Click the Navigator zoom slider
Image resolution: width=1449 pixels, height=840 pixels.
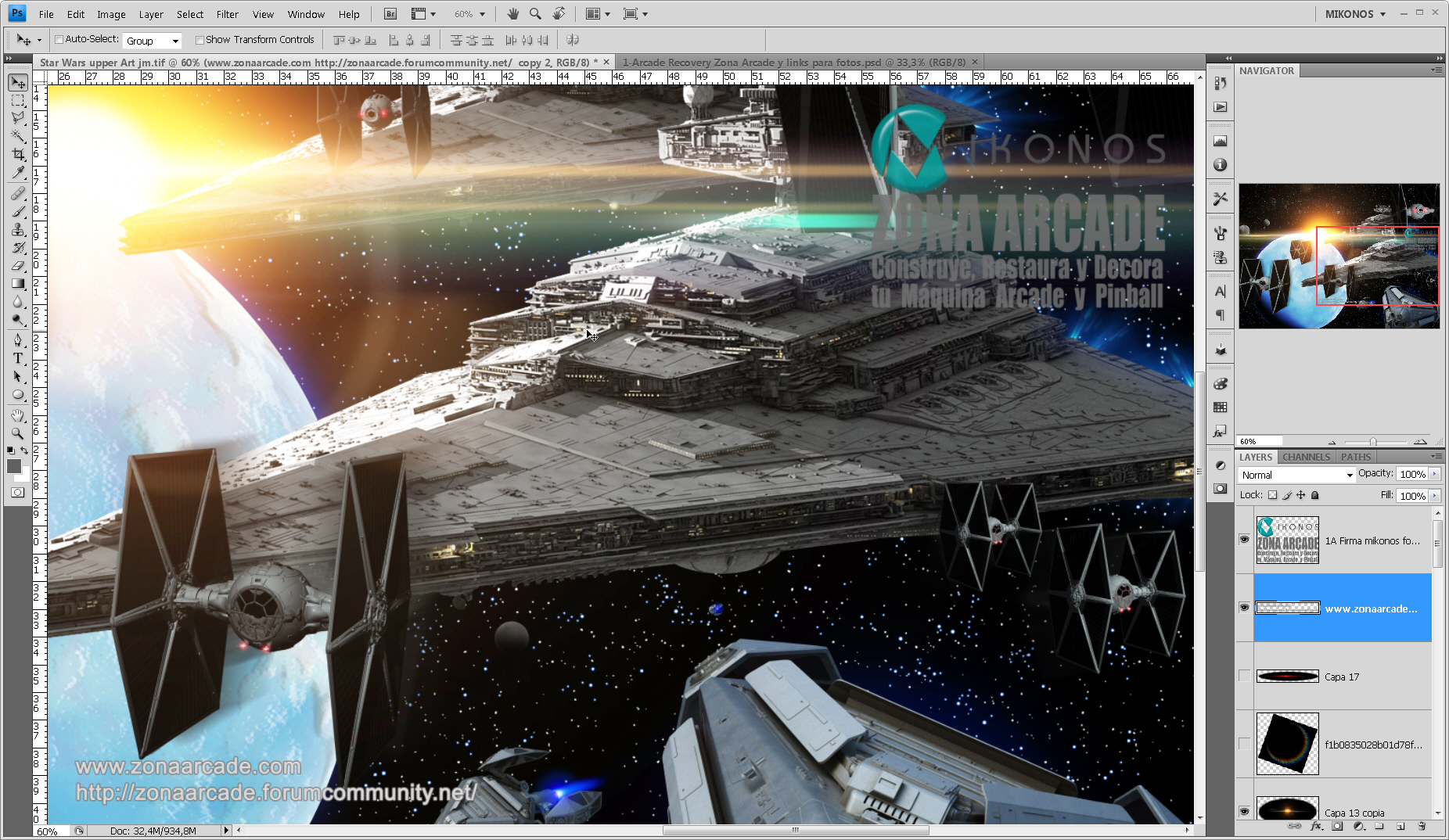click(x=1372, y=442)
